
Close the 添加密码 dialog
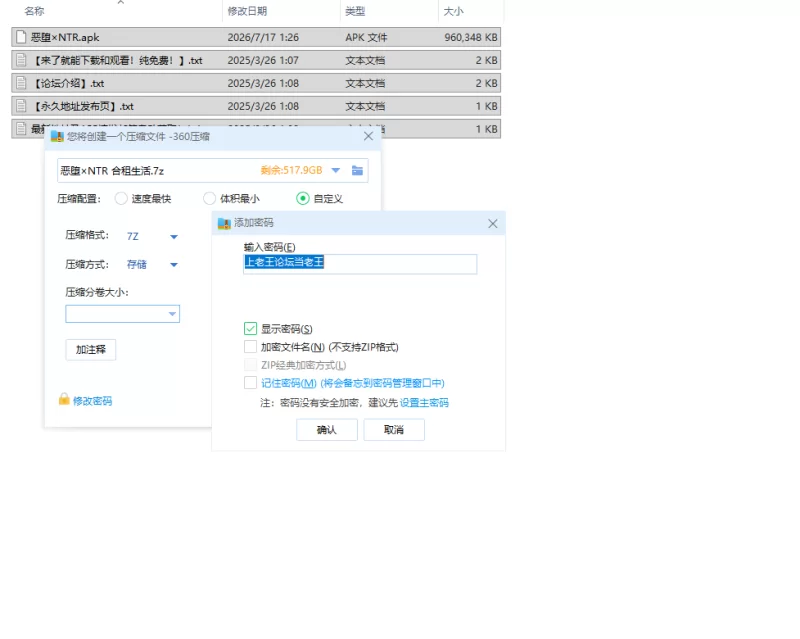click(x=492, y=224)
